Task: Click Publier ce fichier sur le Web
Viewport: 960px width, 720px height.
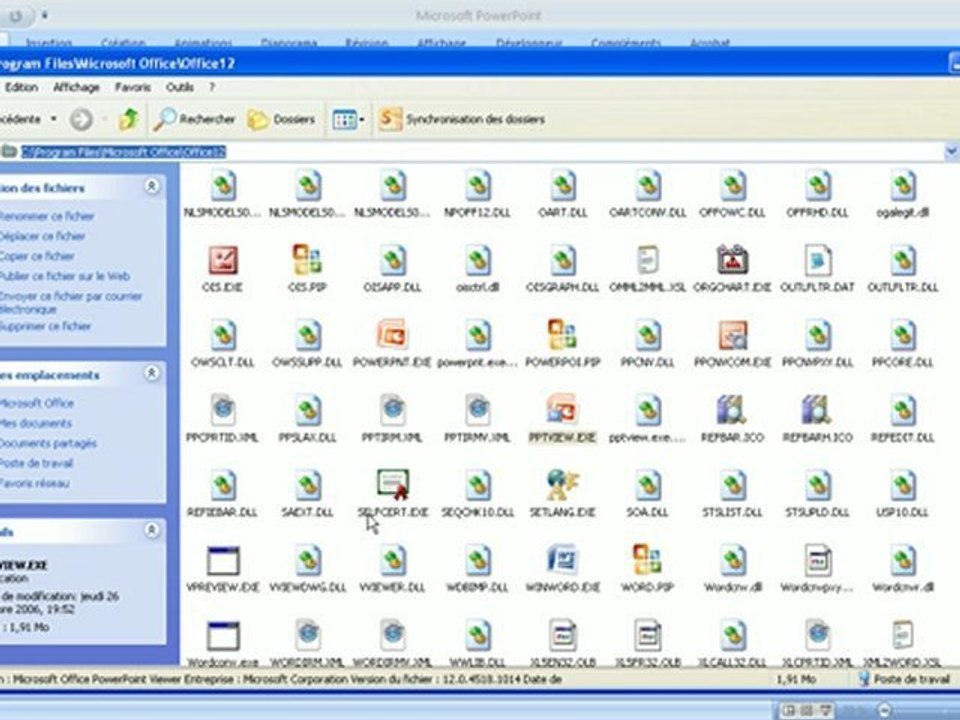Action: [64, 276]
